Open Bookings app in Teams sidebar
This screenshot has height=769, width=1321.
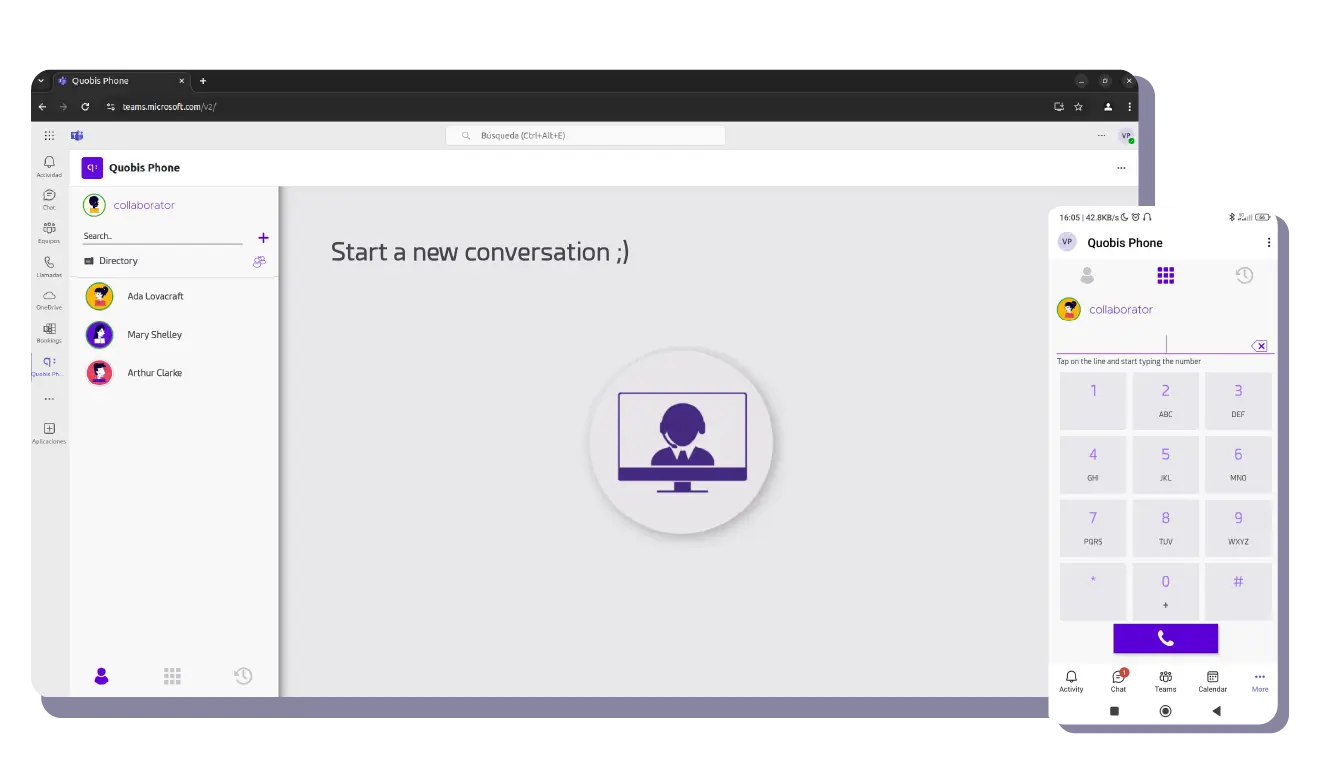click(49, 332)
